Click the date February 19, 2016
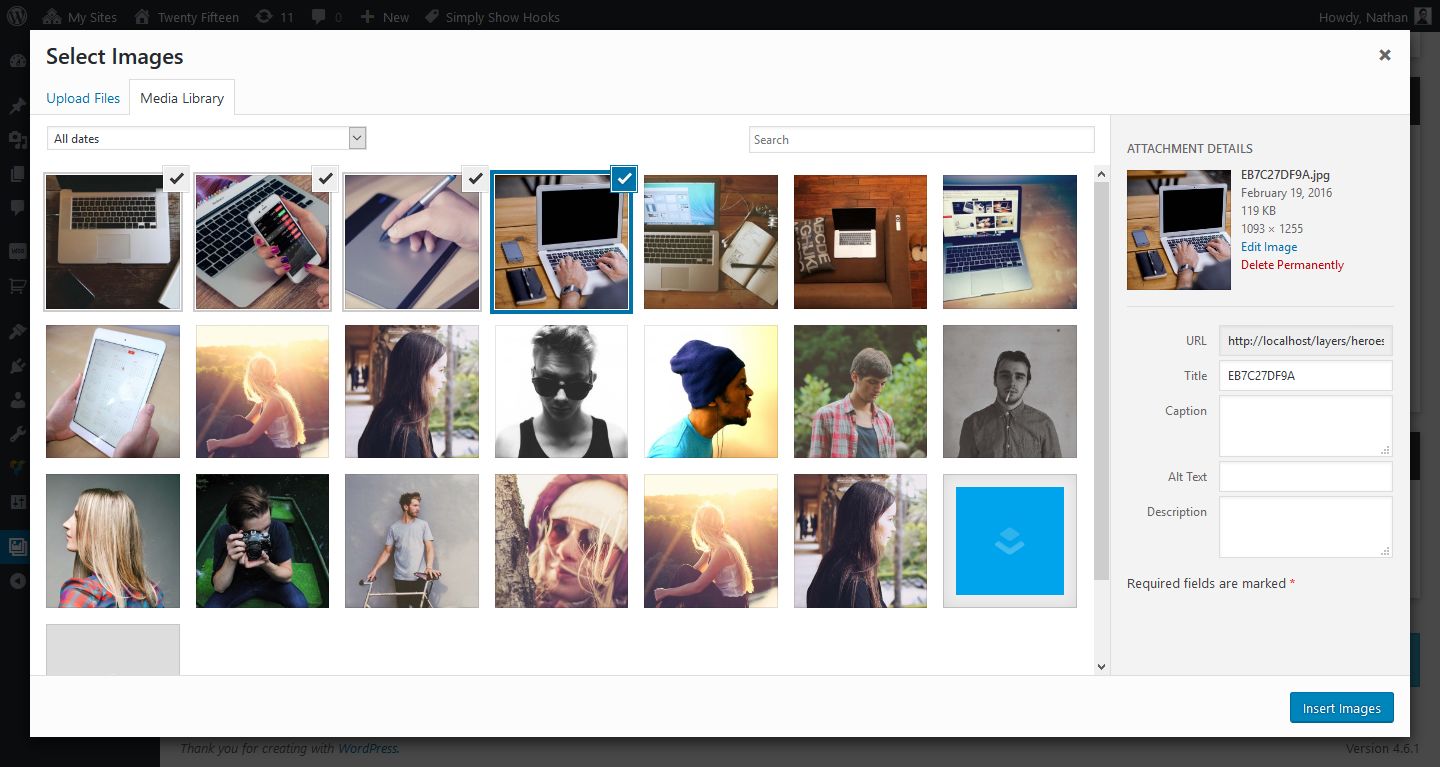This screenshot has height=767, width=1440. pyautogui.click(x=1286, y=193)
